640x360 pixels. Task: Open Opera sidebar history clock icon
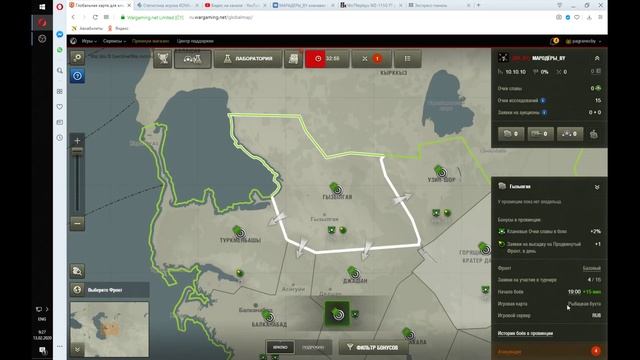(60, 138)
